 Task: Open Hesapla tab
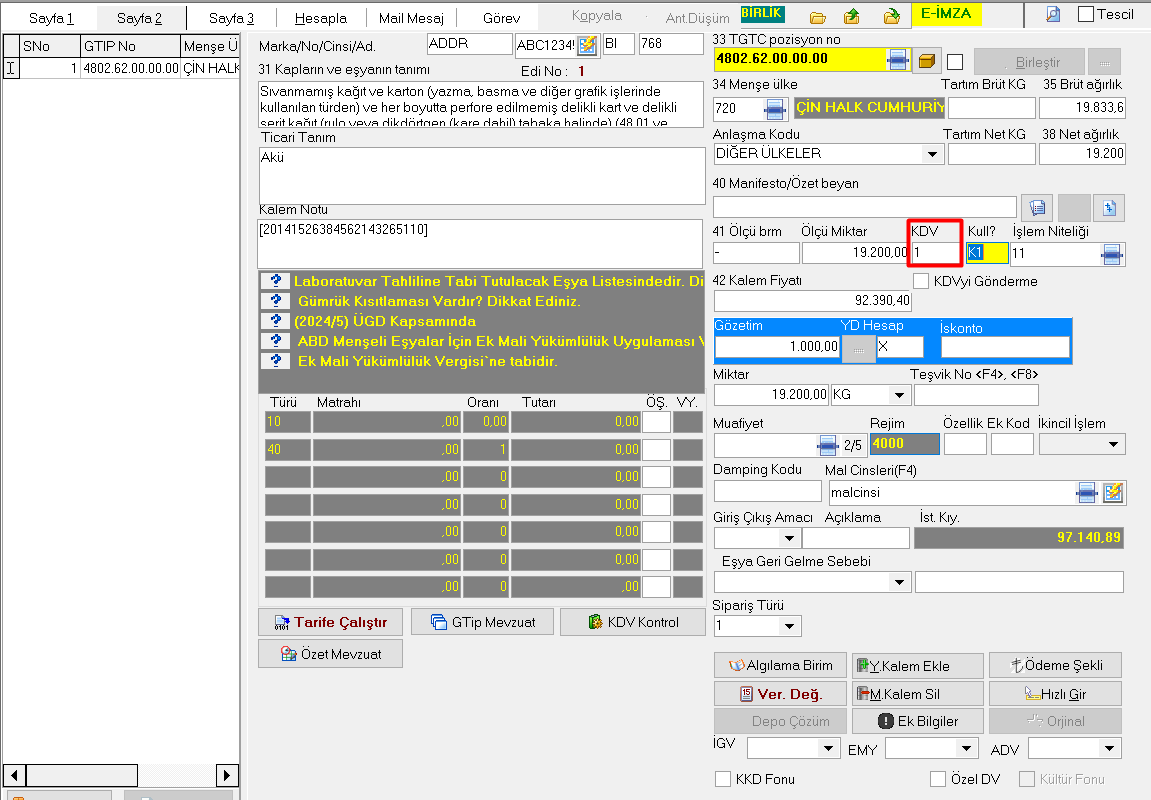click(321, 18)
